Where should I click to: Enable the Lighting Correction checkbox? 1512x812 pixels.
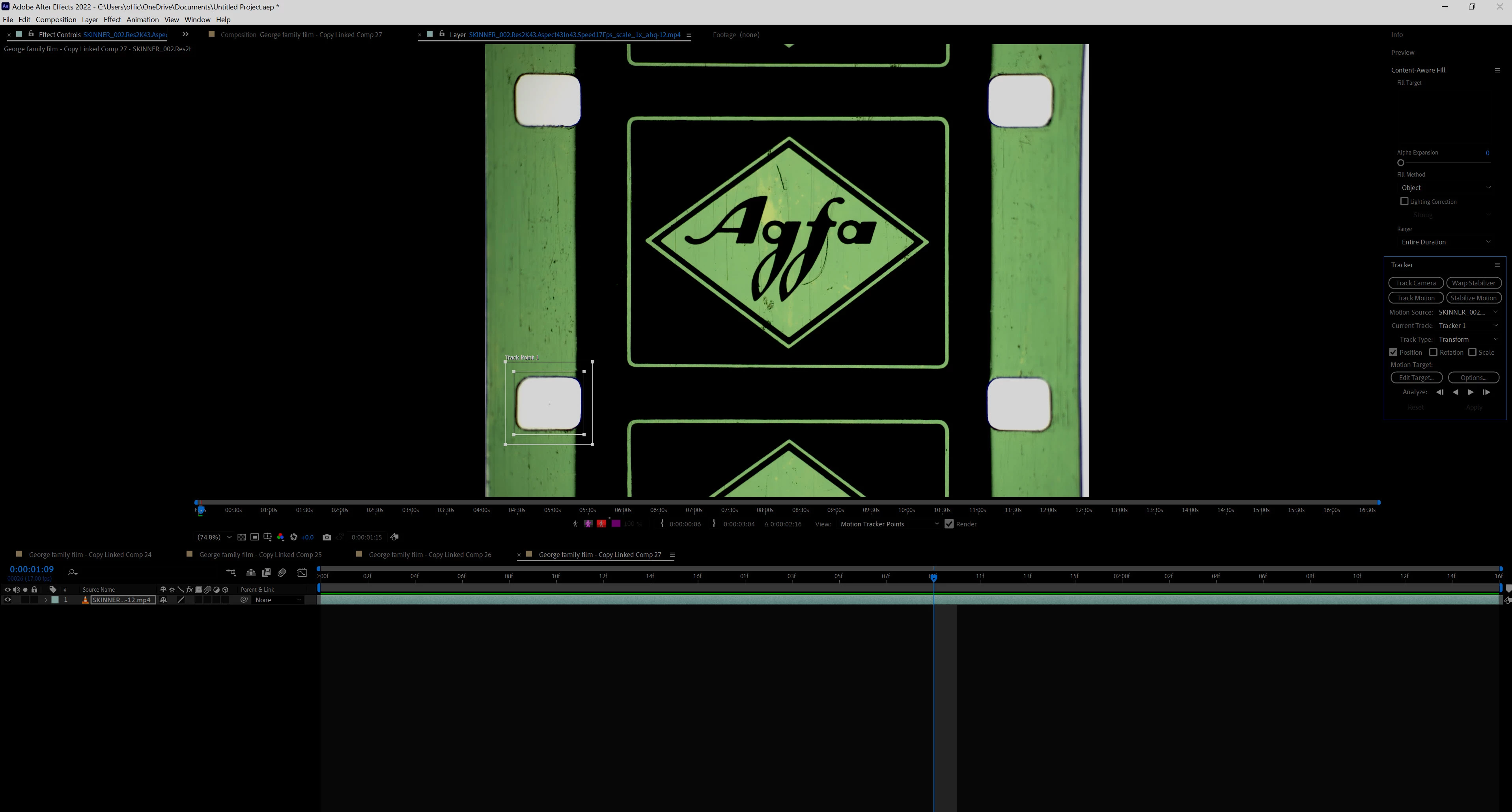[x=1404, y=201]
